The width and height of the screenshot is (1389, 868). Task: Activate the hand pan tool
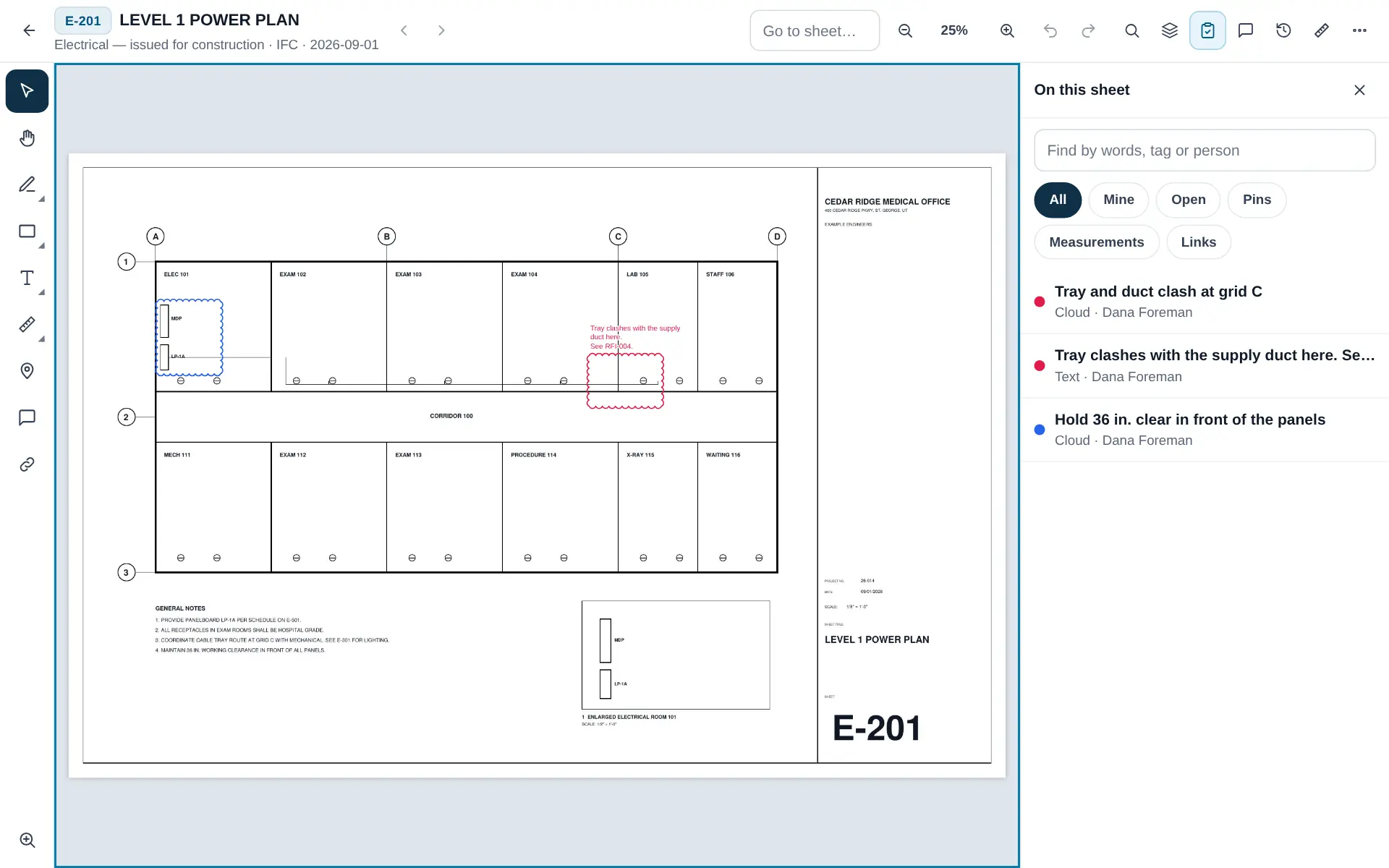click(27, 138)
